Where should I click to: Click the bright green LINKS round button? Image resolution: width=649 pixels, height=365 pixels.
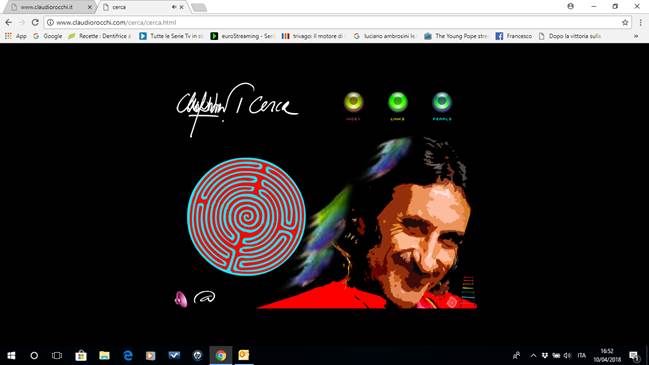coord(397,102)
